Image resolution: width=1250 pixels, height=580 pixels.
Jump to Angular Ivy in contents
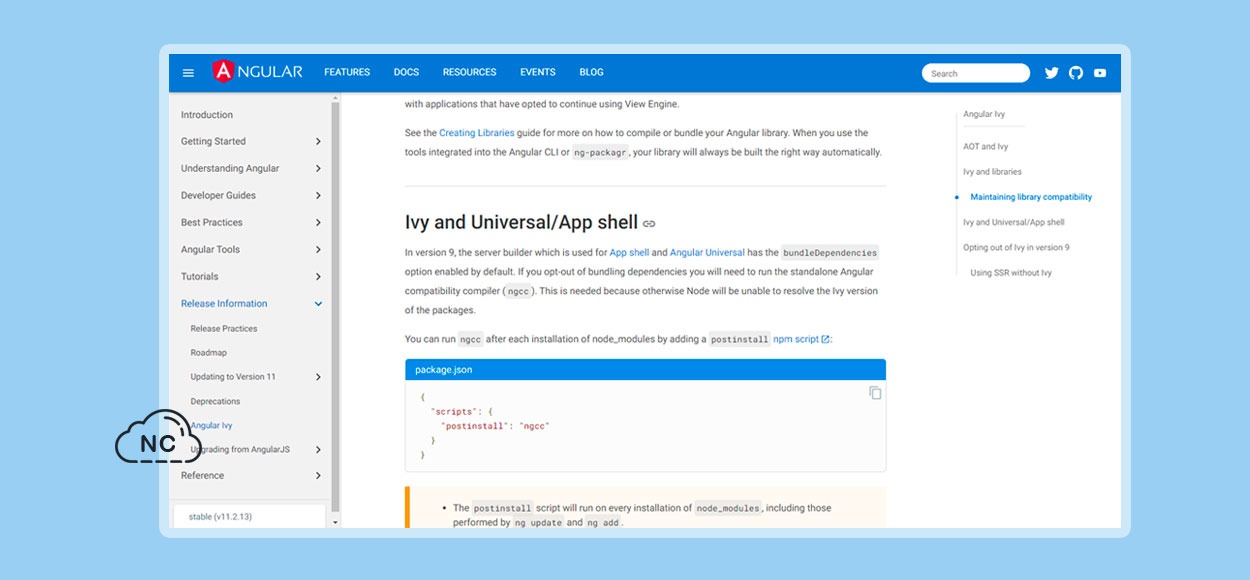(984, 114)
